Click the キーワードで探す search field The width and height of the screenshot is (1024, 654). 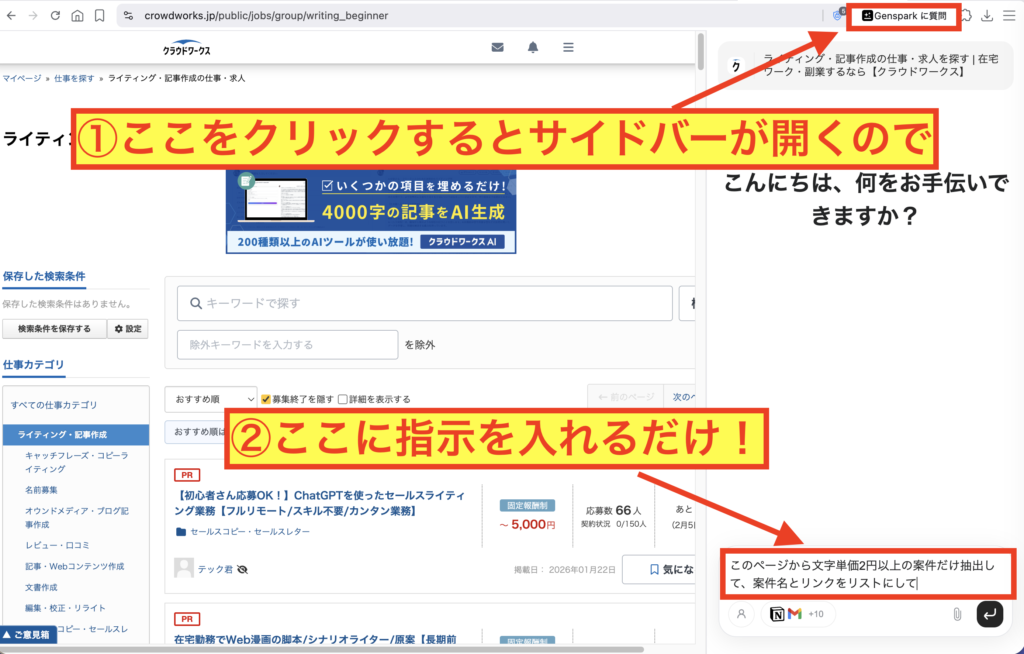(x=424, y=303)
